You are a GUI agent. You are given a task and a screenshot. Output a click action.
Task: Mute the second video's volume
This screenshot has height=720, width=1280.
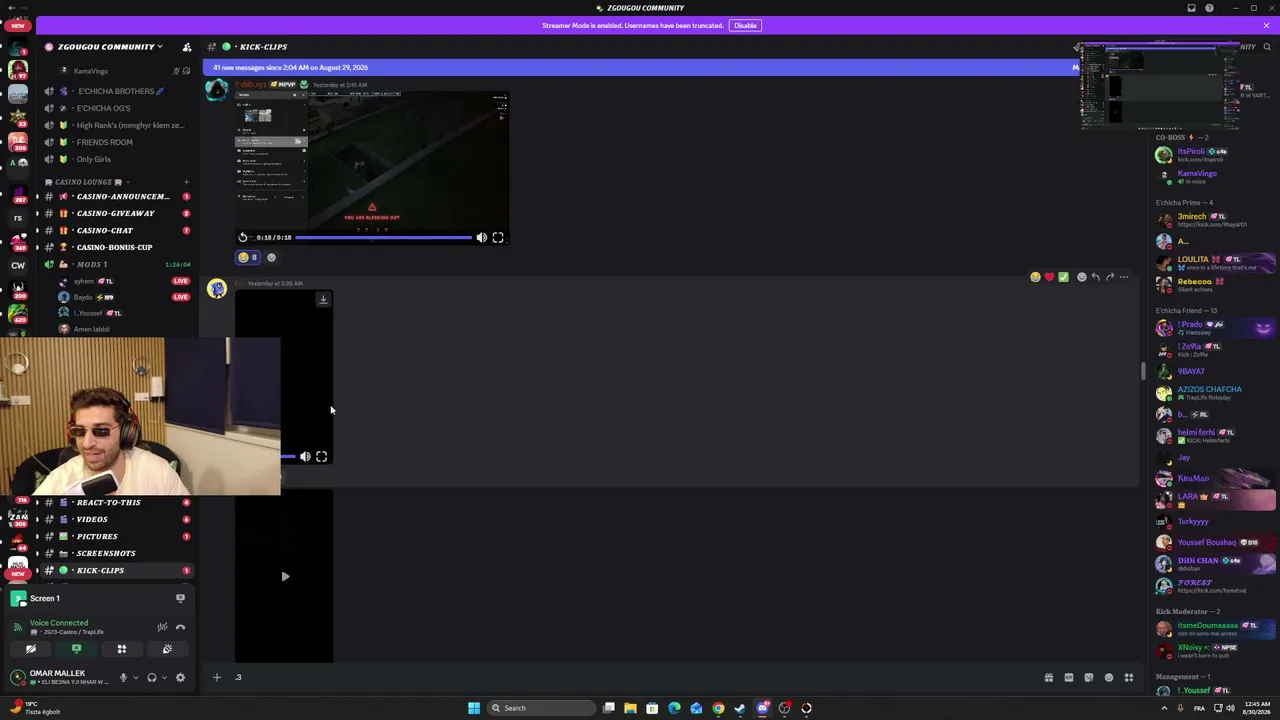point(305,456)
